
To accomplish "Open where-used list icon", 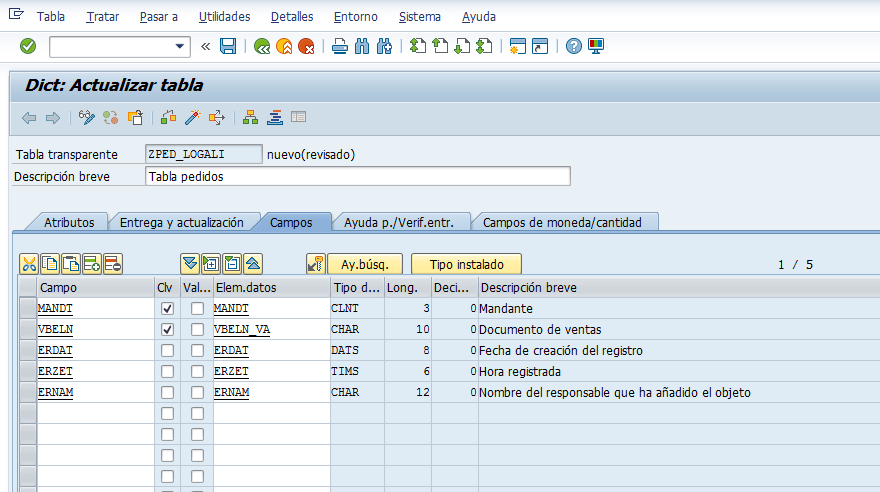I will (x=217, y=117).
